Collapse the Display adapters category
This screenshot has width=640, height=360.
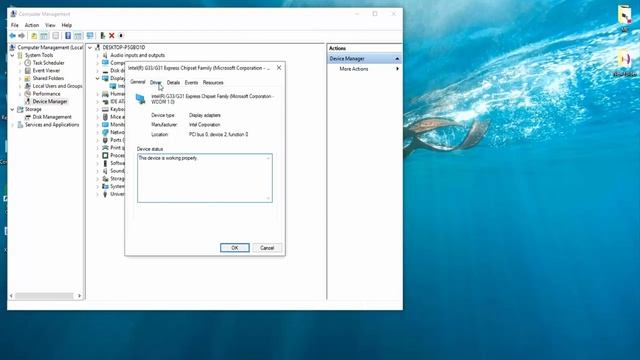pos(98,78)
